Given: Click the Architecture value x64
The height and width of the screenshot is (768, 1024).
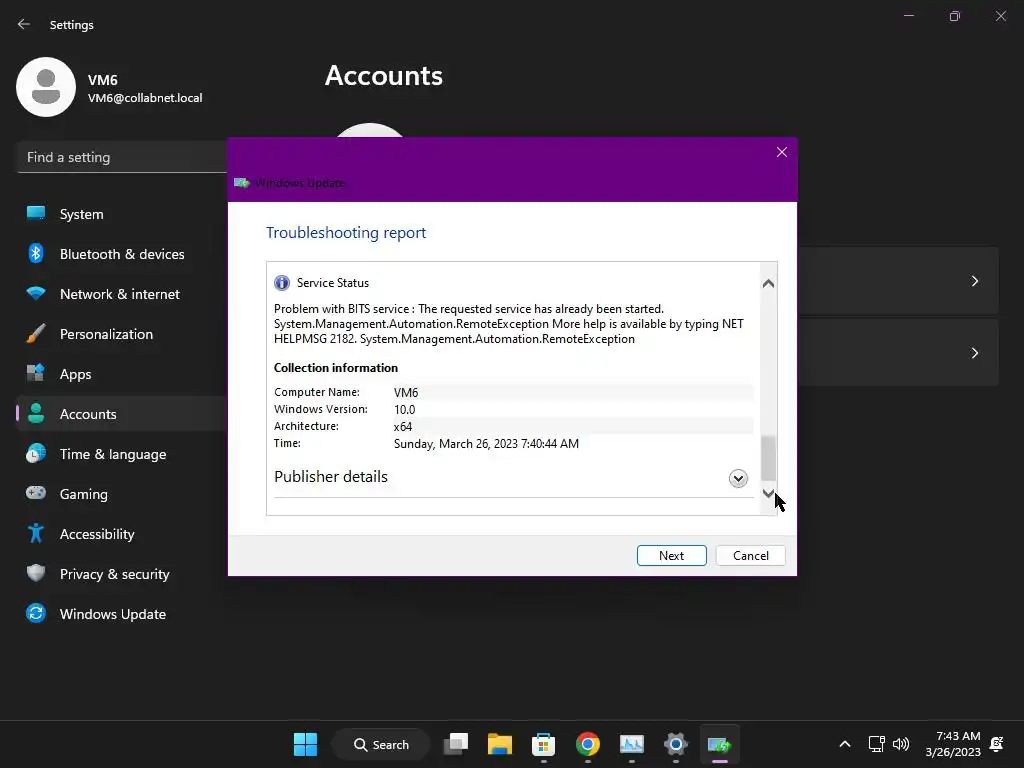Looking at the screenshot, I should pyautogui.click(x=402, y=426).
